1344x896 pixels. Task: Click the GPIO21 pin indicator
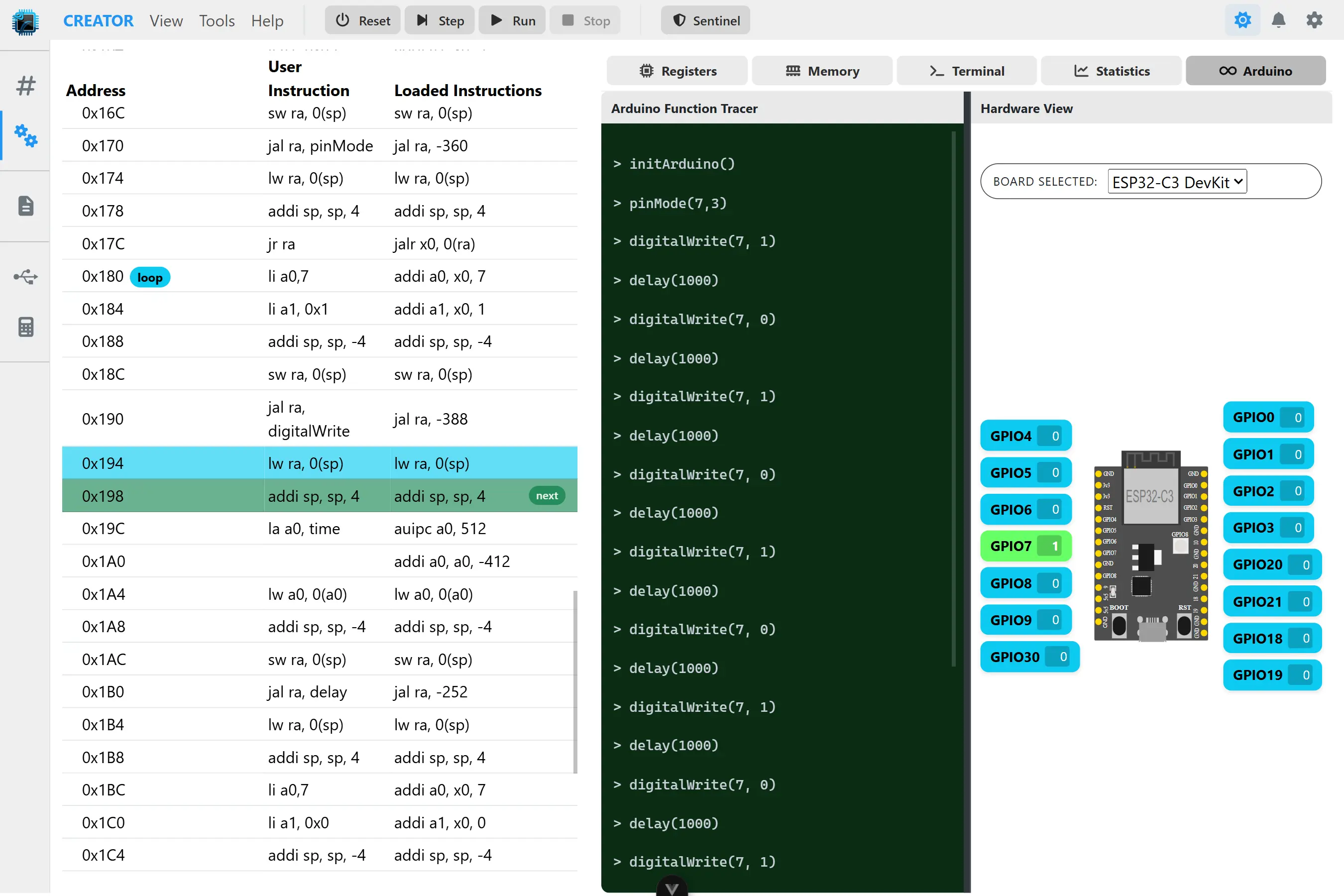click(1273, 602)
